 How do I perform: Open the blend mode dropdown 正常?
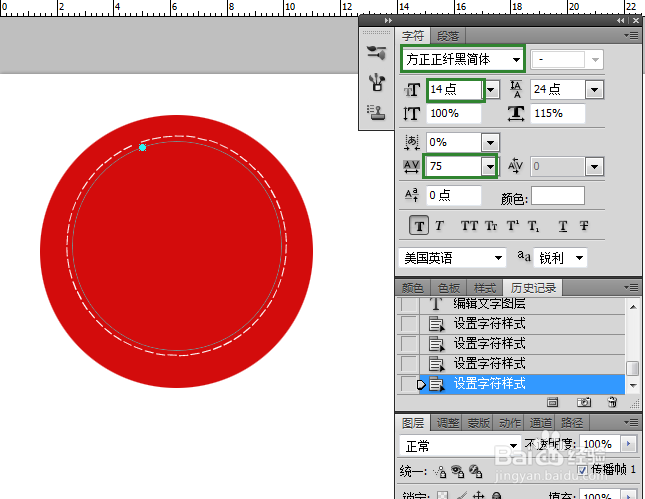460,446
